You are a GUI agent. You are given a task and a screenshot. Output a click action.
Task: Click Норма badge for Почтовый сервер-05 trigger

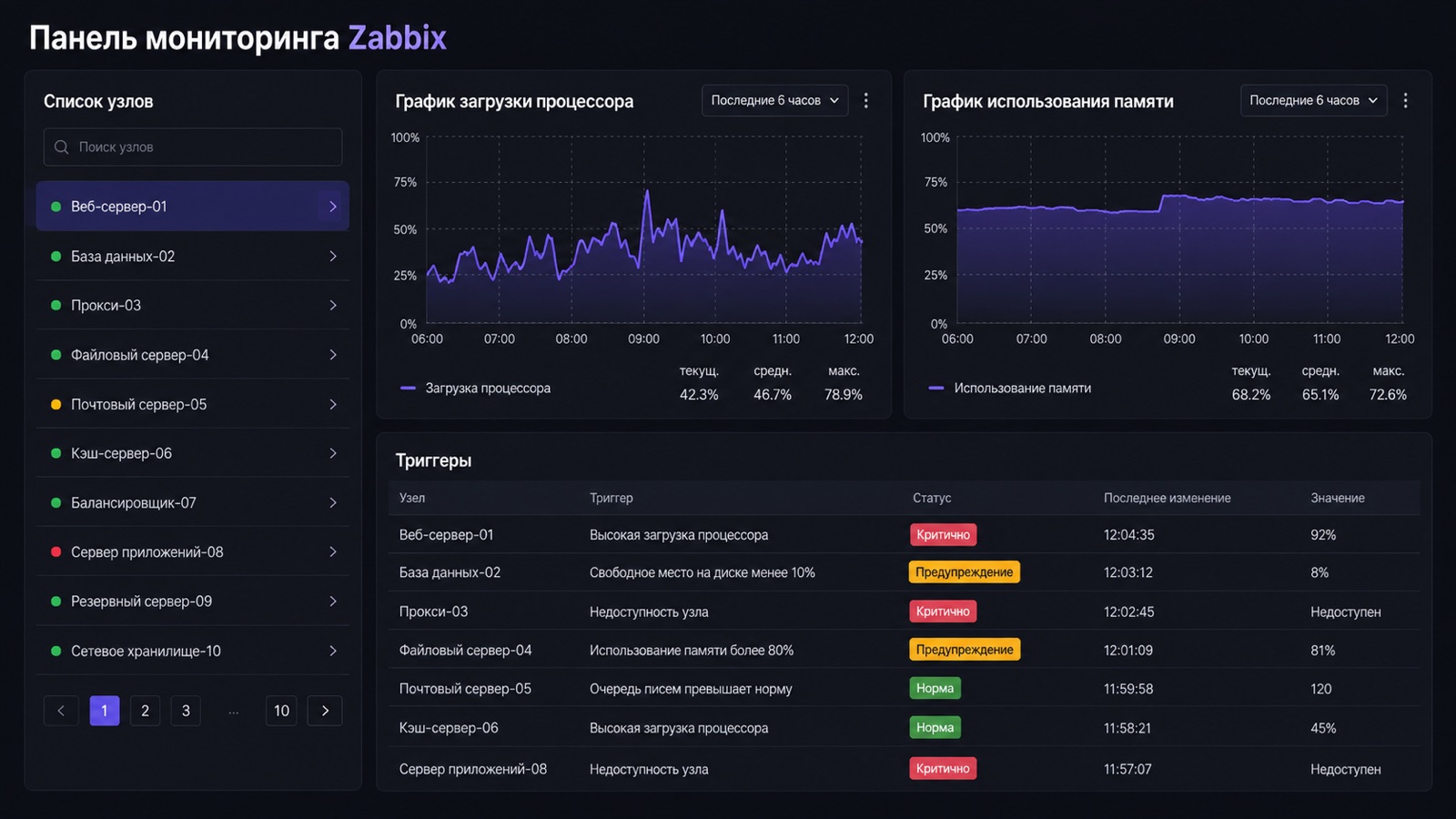[935, 688]
